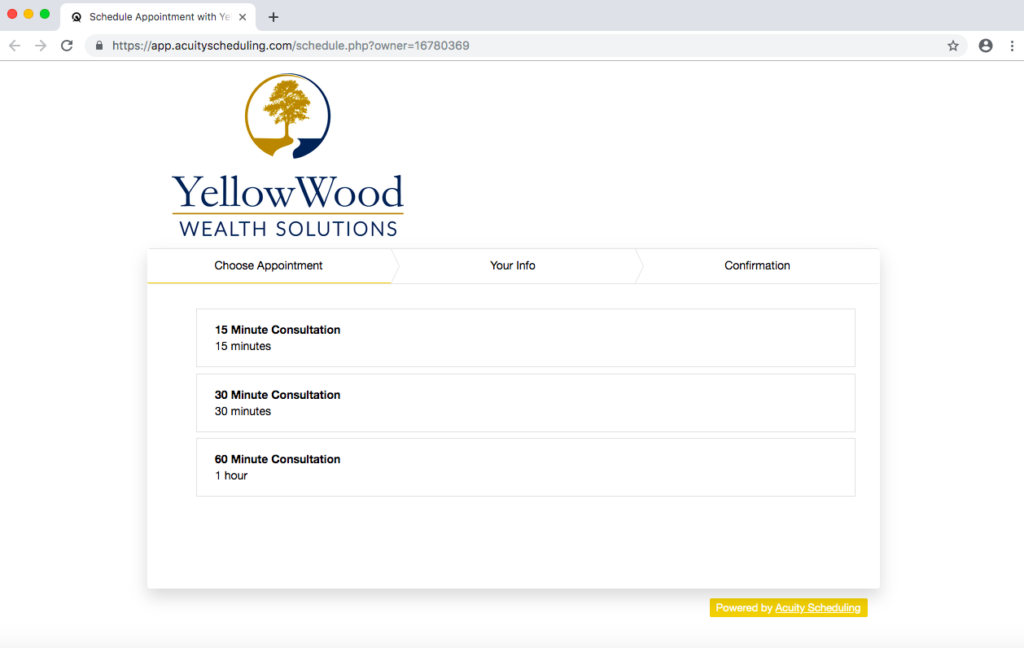Viewport: 1024px width, 648px height.
Task: View site info via the padlock icon
Action: coord(99,46)
